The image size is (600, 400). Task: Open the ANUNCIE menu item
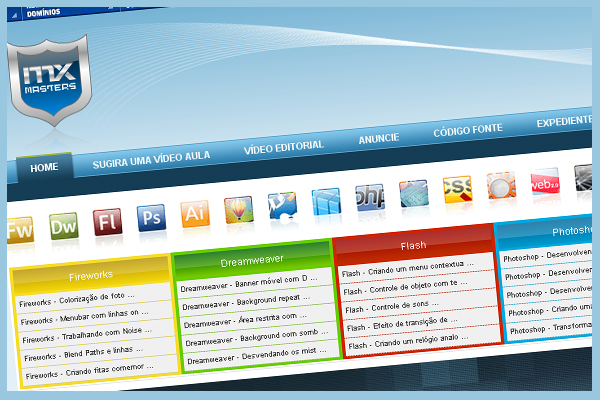[379, 138]
